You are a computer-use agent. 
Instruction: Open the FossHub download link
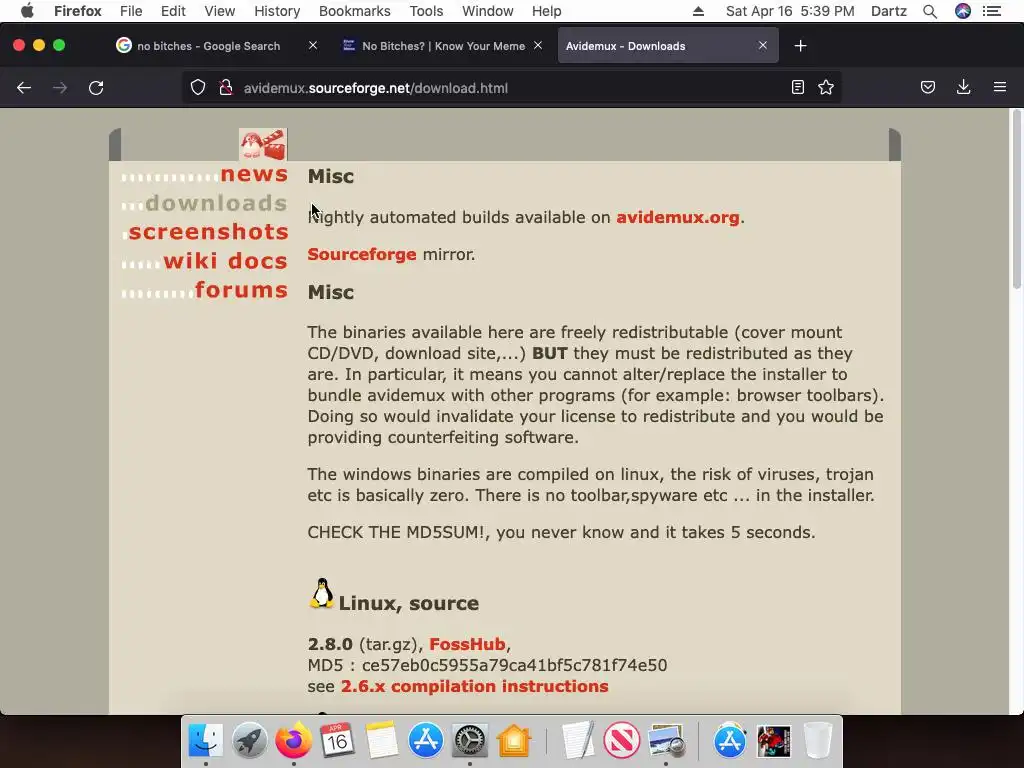pyautogui.click(x=467, y=644)
